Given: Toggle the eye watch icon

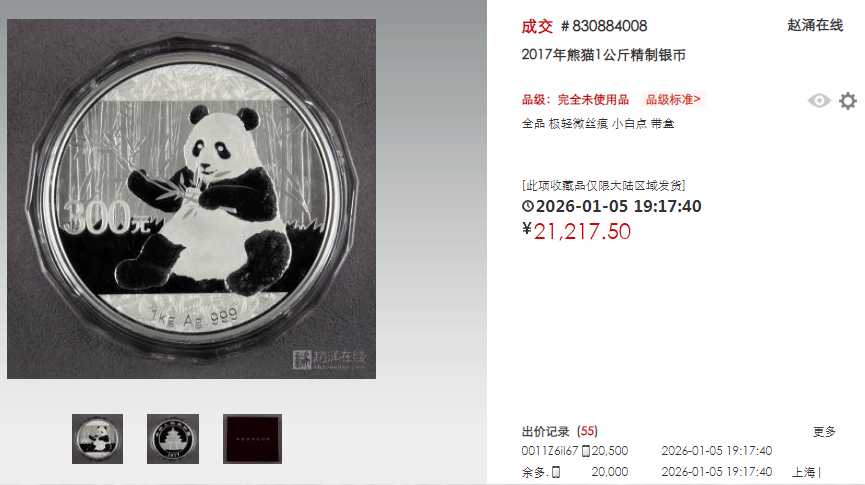Looking at the screenshot, I should pyautogui.click(x=819, y=100).
